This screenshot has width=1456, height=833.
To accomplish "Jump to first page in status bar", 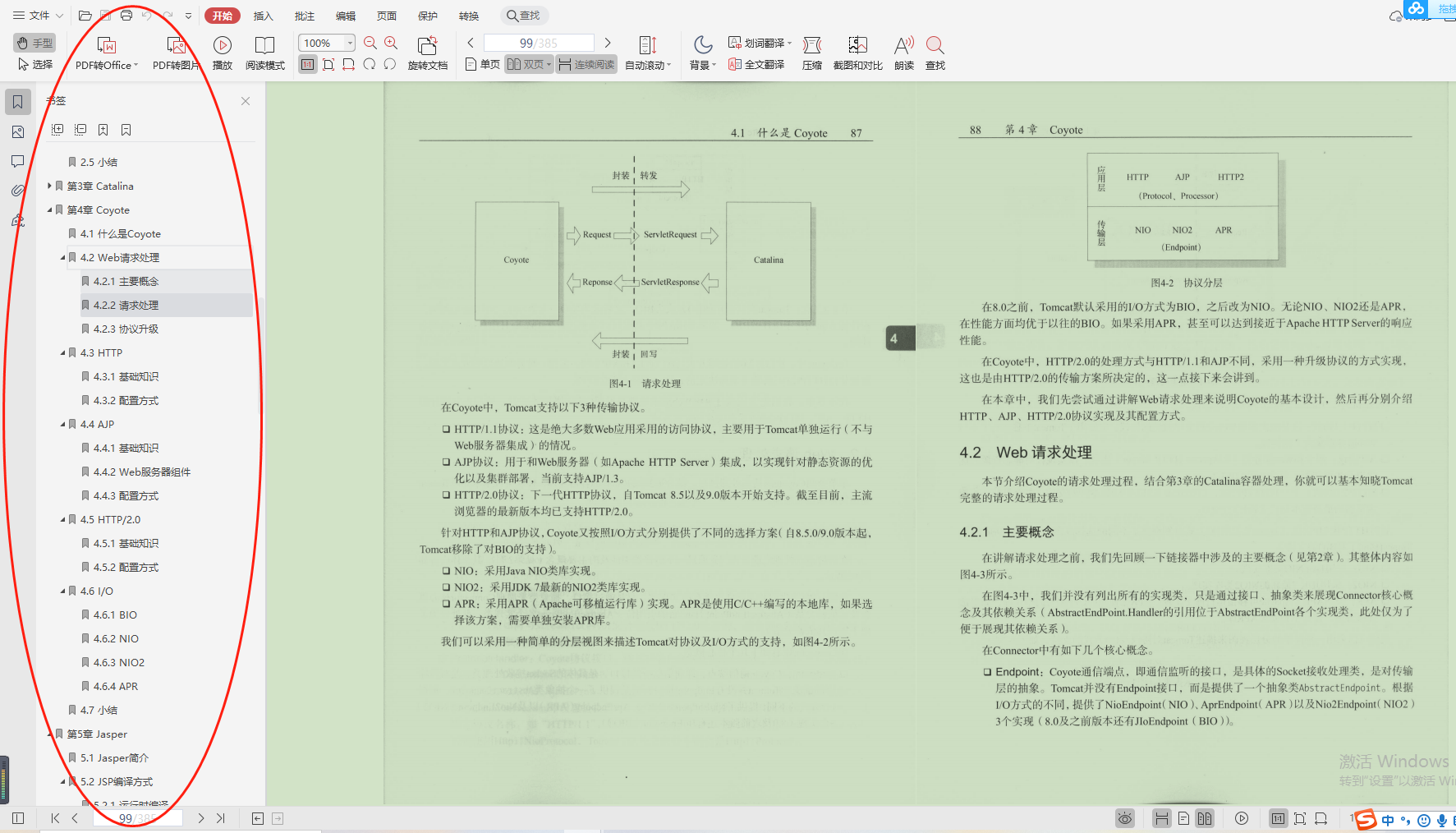I will (55, 818).
